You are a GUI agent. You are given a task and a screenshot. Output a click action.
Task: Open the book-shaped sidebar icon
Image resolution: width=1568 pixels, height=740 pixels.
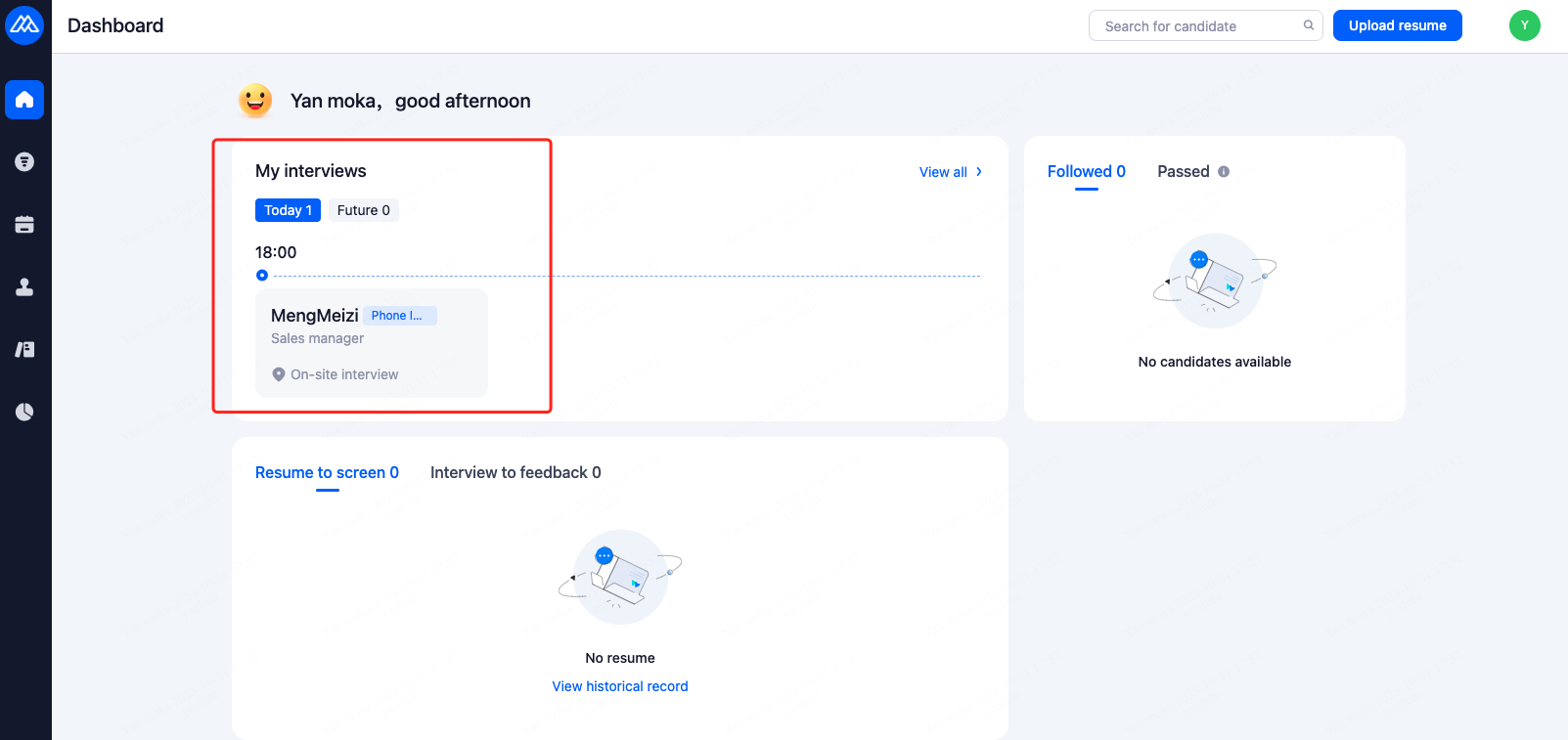coord(24,350)
